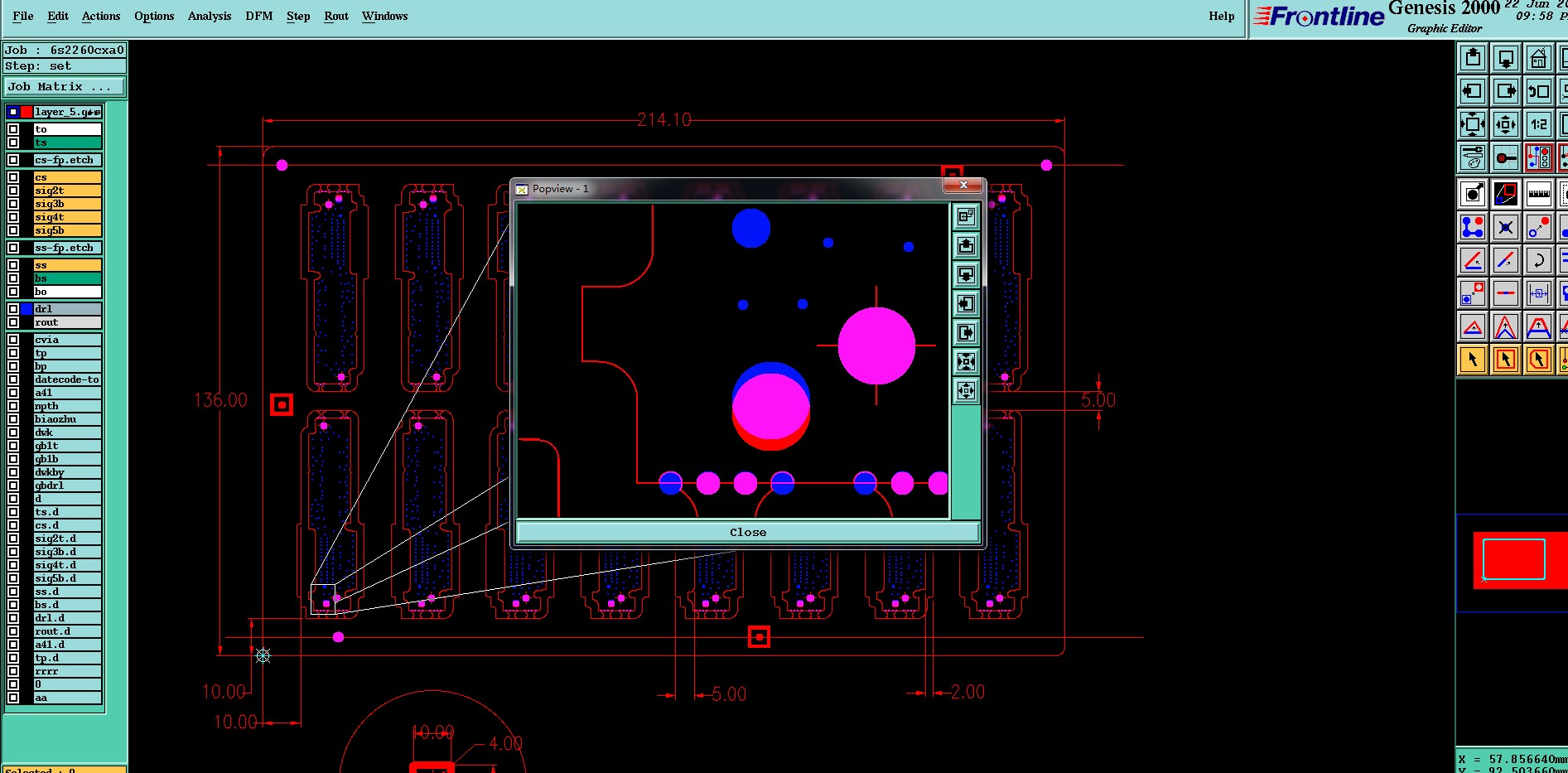This screenshot has width=1568, height=773.
Task: Toggle the sig2t layer checkbox
Action: [13, 191]
